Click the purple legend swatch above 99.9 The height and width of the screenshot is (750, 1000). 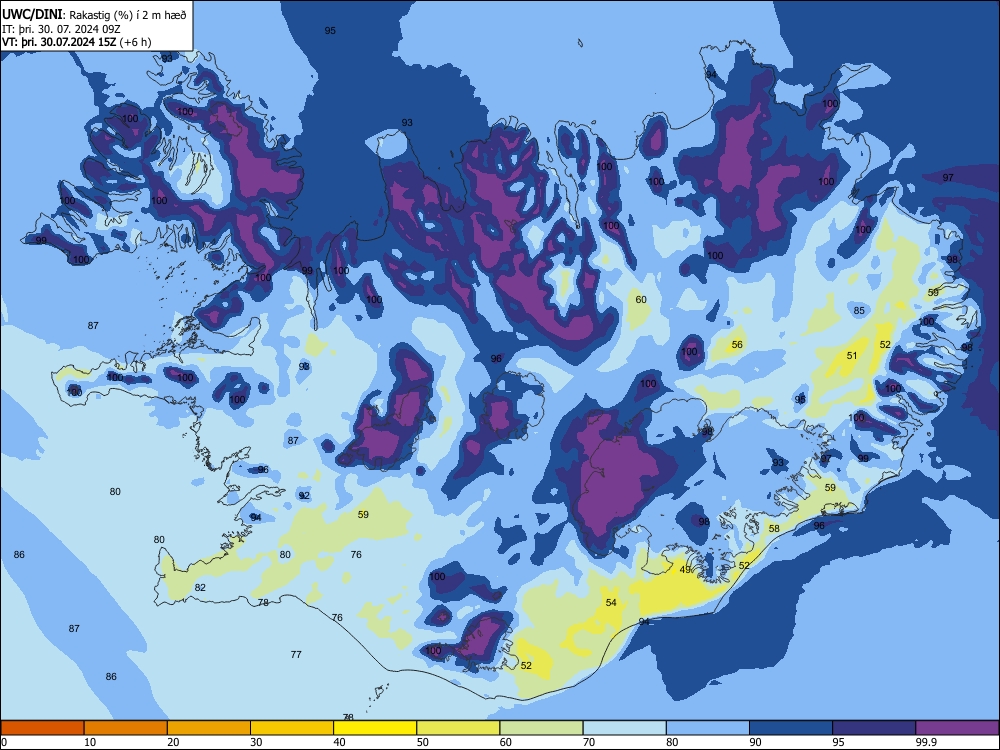tap(957, 728)
